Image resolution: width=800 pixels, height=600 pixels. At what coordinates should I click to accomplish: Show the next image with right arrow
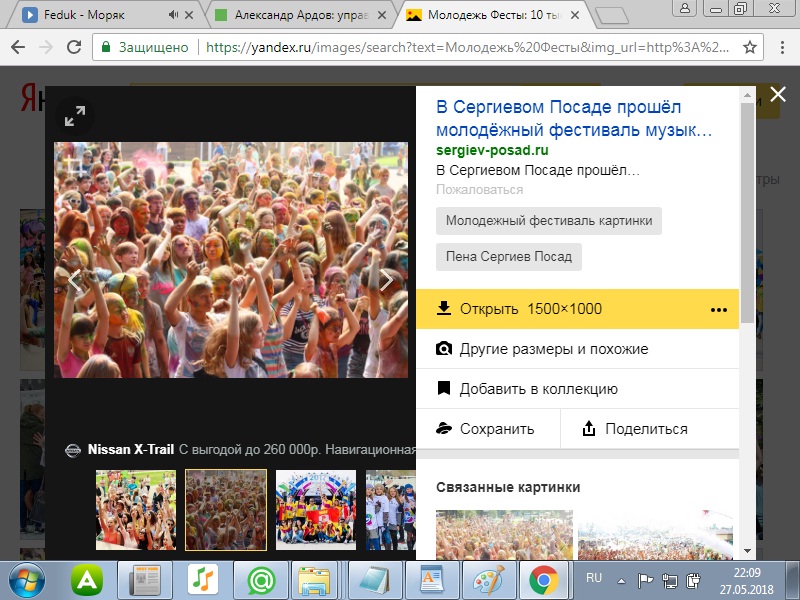[387, 280]
